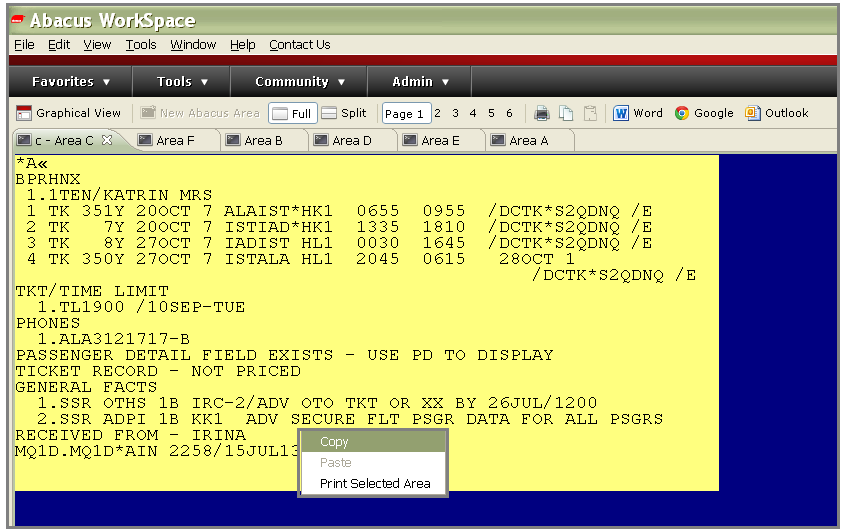Click terminal icon on Area B tab
This screenshot has width=844, height=532.
pos(233,140)
